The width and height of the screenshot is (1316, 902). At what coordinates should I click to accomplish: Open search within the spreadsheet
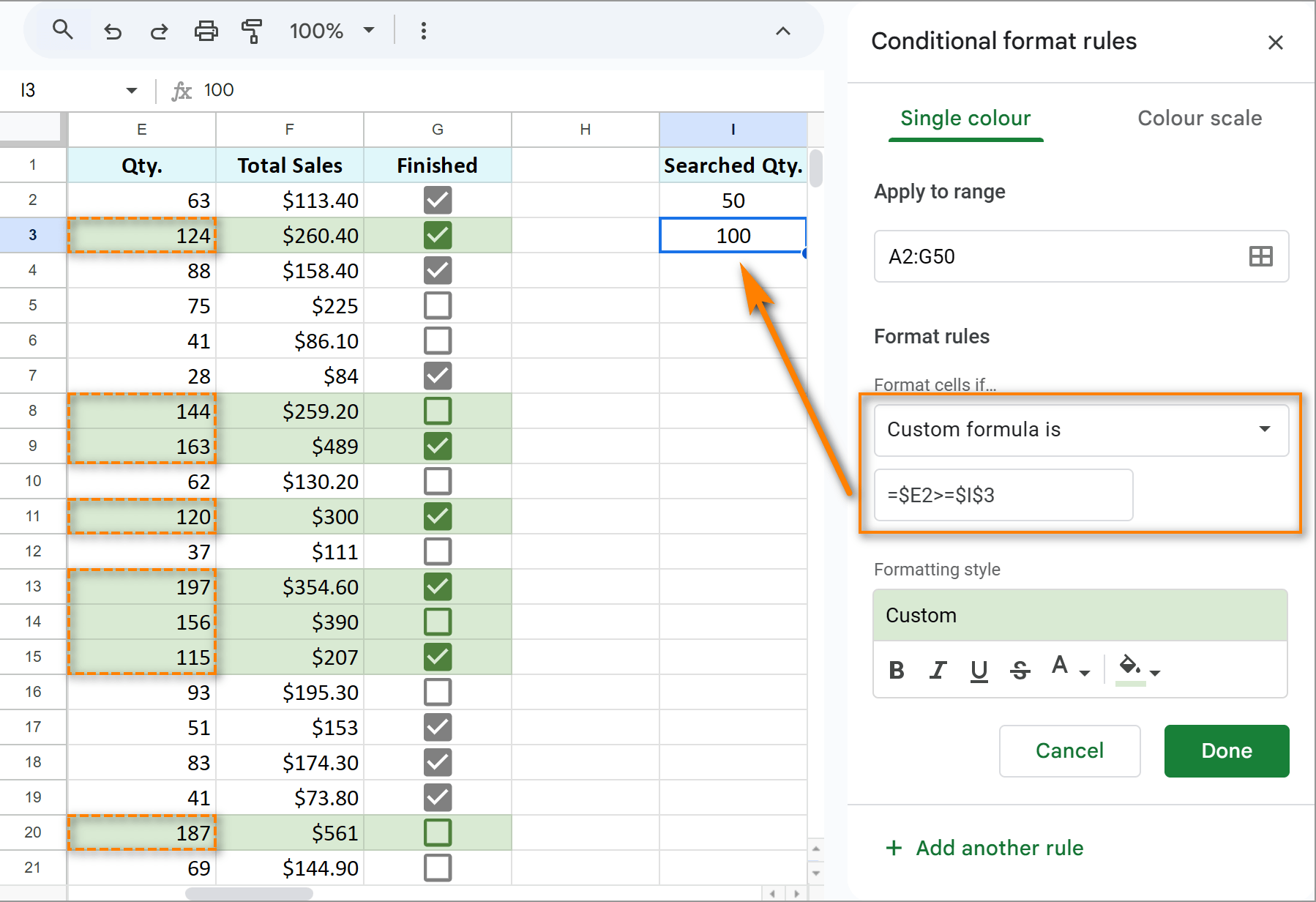pos(63,31)
